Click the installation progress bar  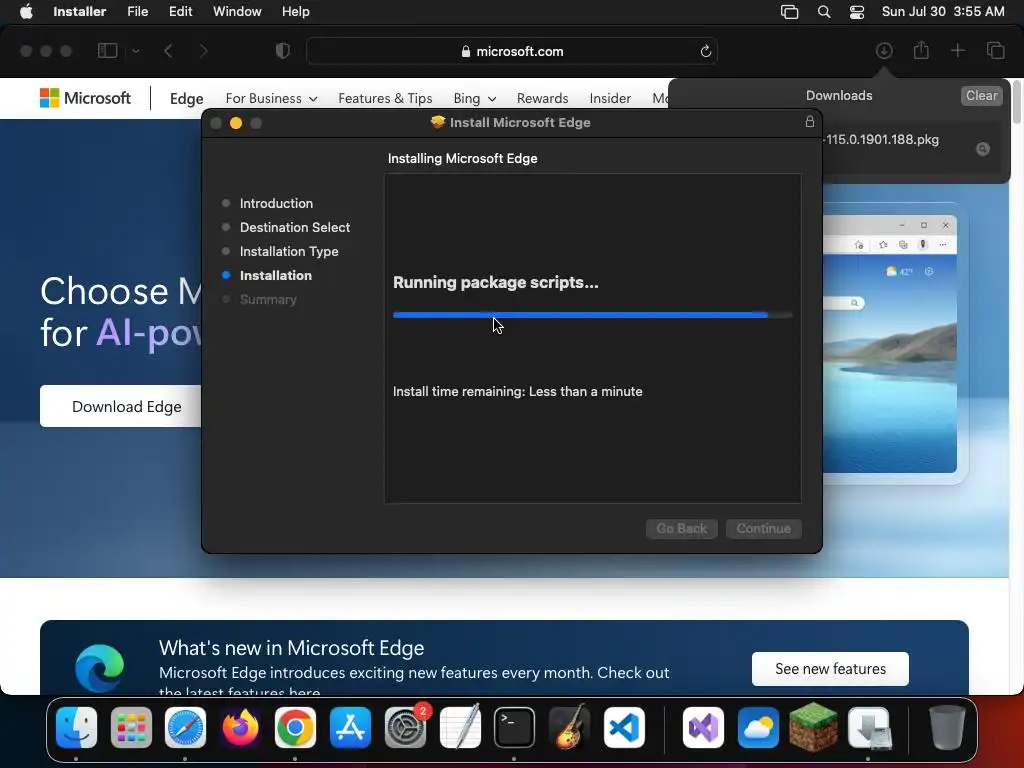pyautogui.click(x=593, y=315)
